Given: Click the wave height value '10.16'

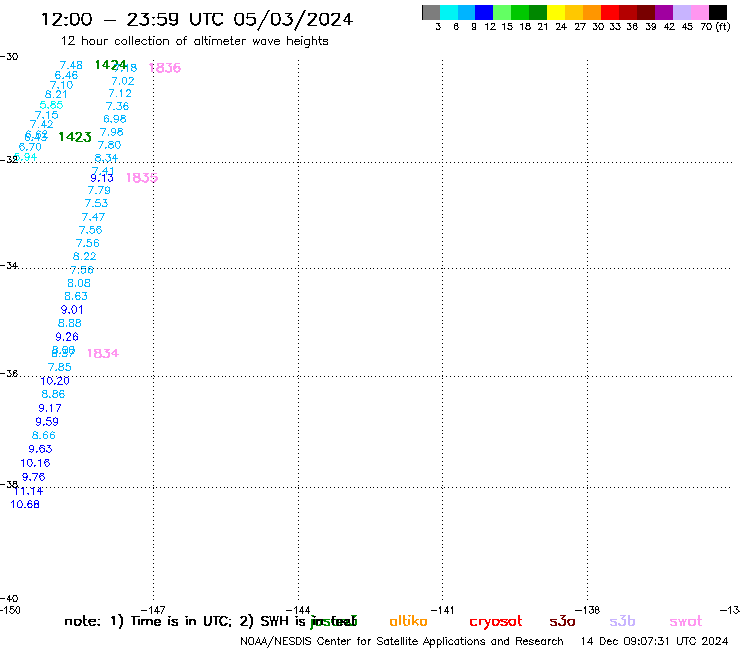Looking at the screenshot, I should (35, 463).
